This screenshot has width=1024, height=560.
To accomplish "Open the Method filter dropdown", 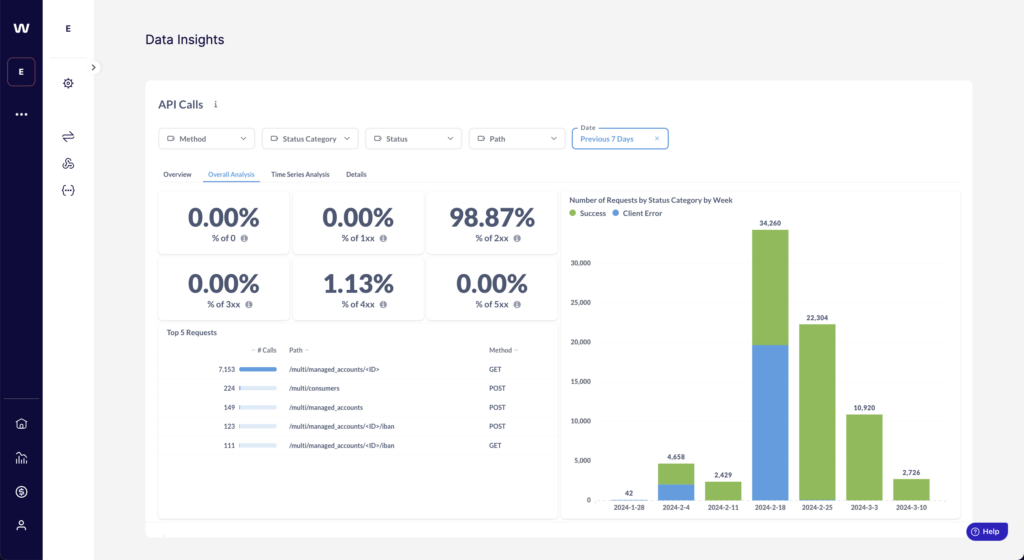I will tap(207, 139).
